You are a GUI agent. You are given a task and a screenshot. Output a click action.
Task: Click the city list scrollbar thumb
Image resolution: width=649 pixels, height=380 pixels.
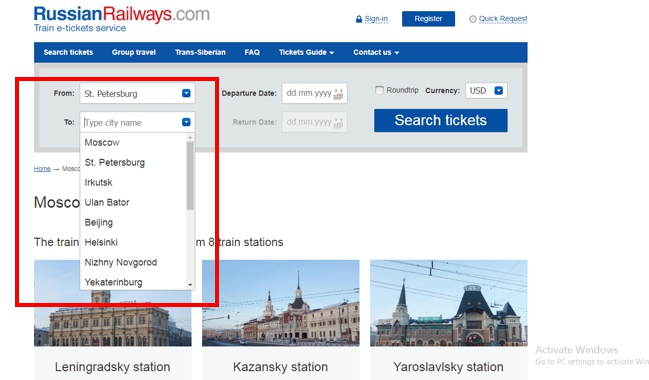(x=190, y=176)
